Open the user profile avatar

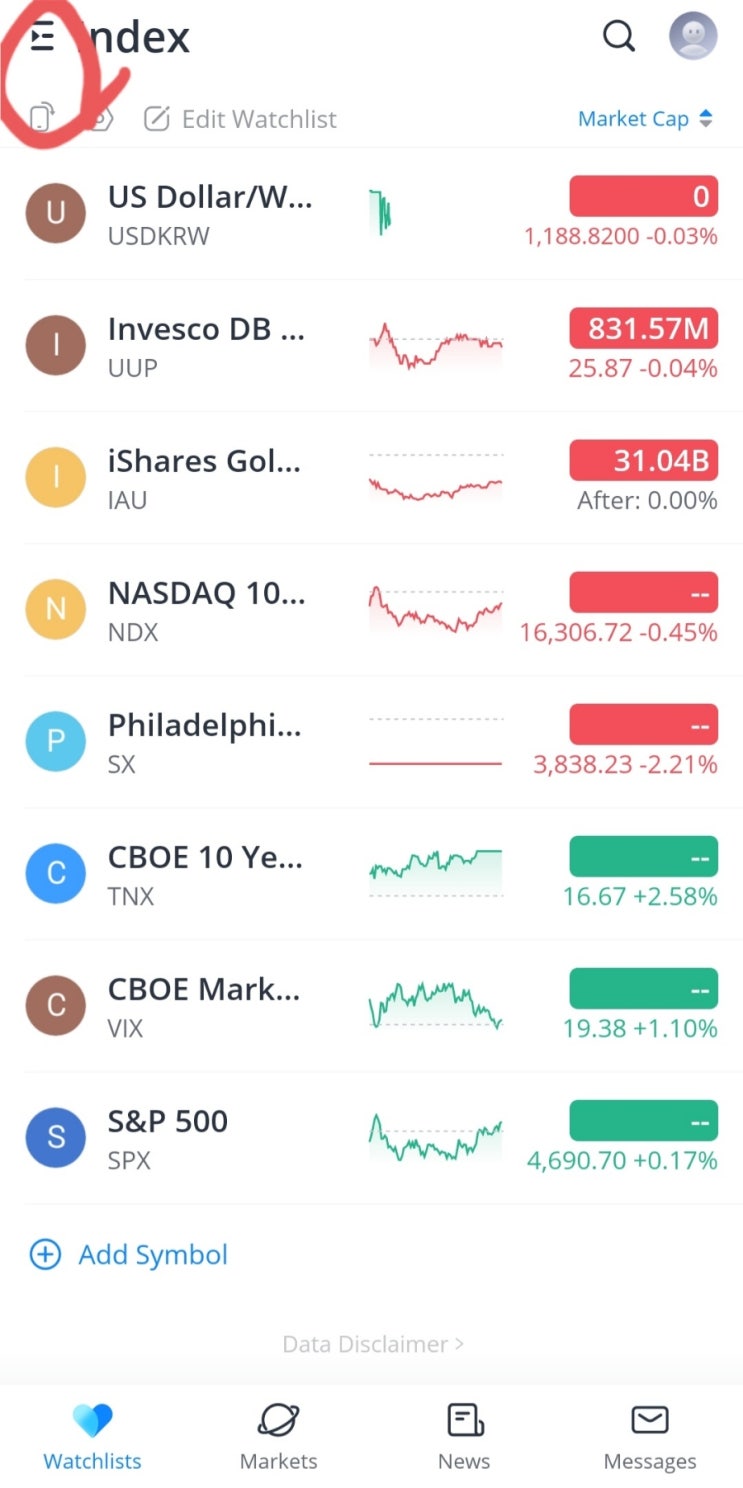[693, 36]
